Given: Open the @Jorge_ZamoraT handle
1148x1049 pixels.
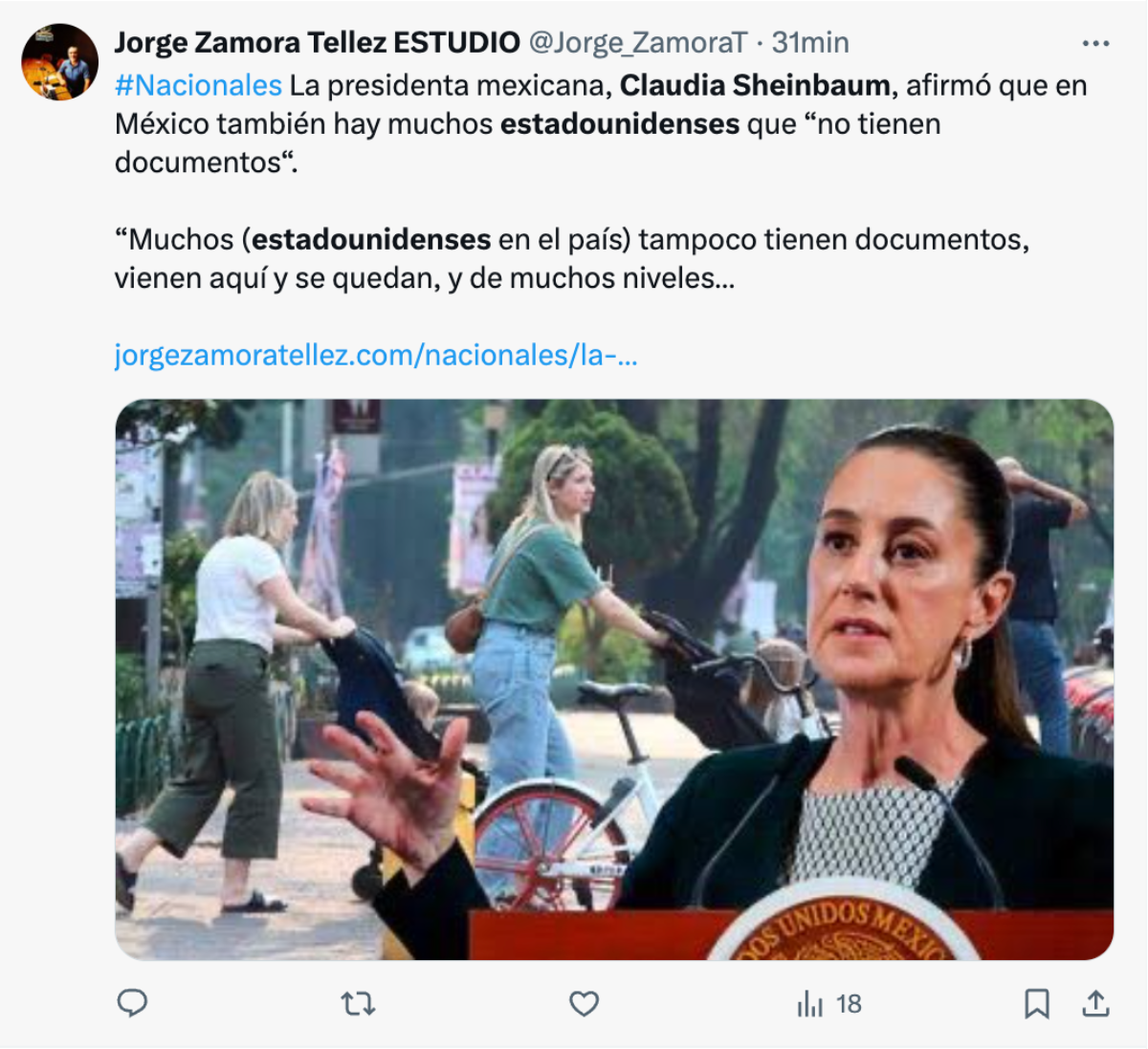Looking at the screenshot, I should (637, 42).
